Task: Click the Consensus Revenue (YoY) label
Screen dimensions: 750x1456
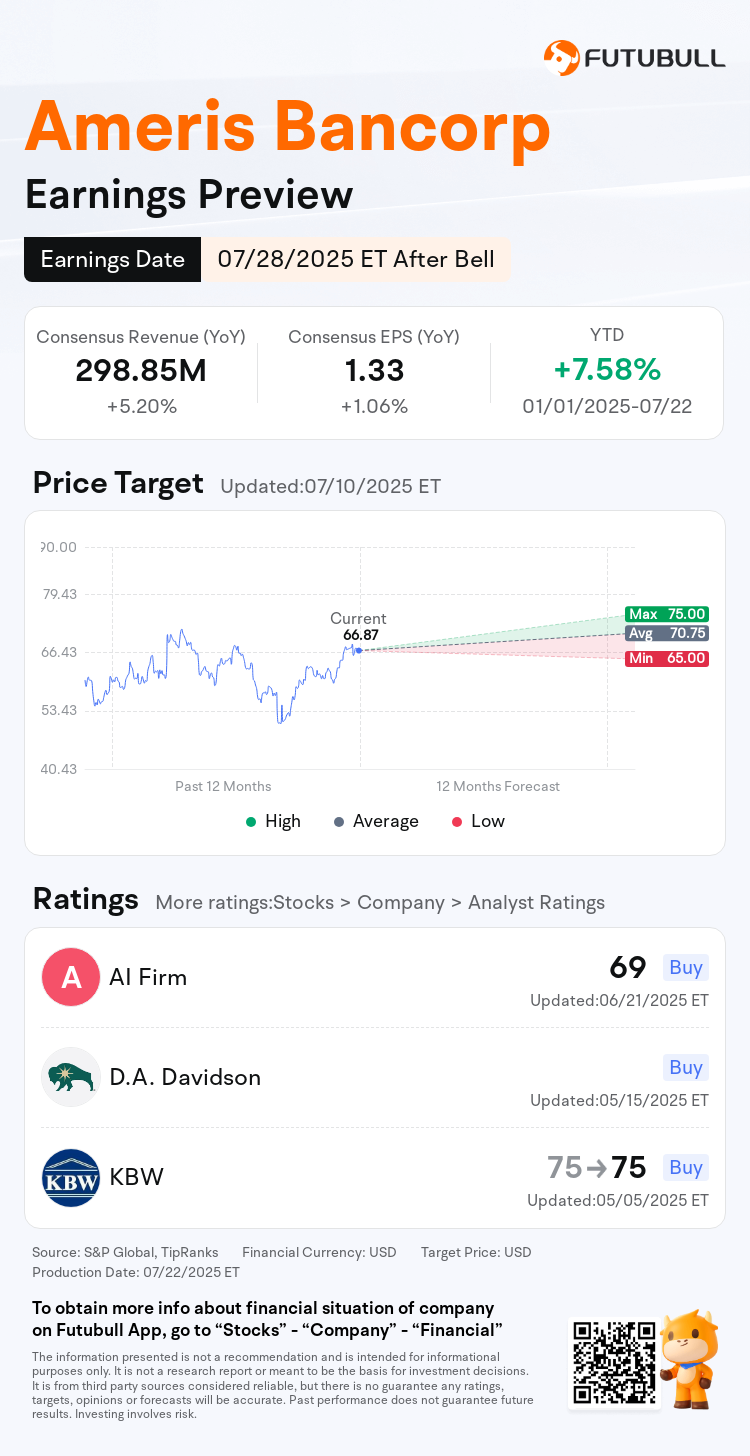Action: (x=141, y=337)
